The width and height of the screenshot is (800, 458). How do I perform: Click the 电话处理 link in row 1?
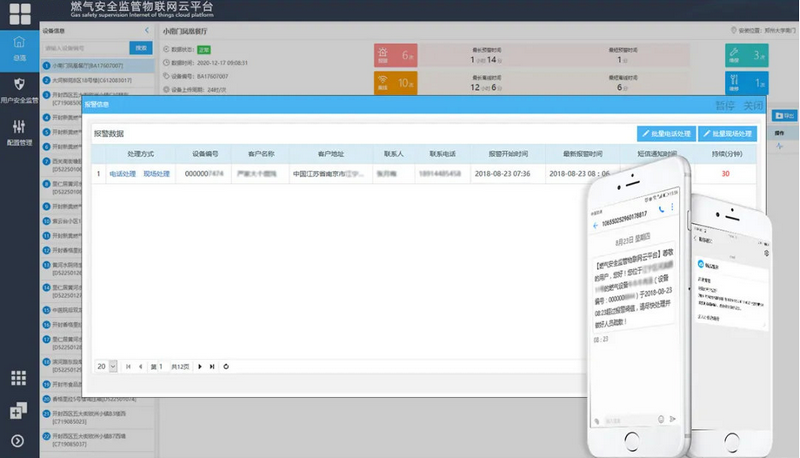[122, 174]
